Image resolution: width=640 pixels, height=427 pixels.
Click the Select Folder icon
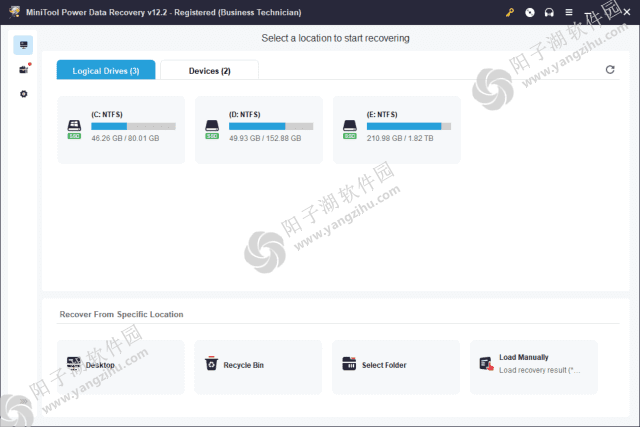pyautogui.click(x=349, y=363)
